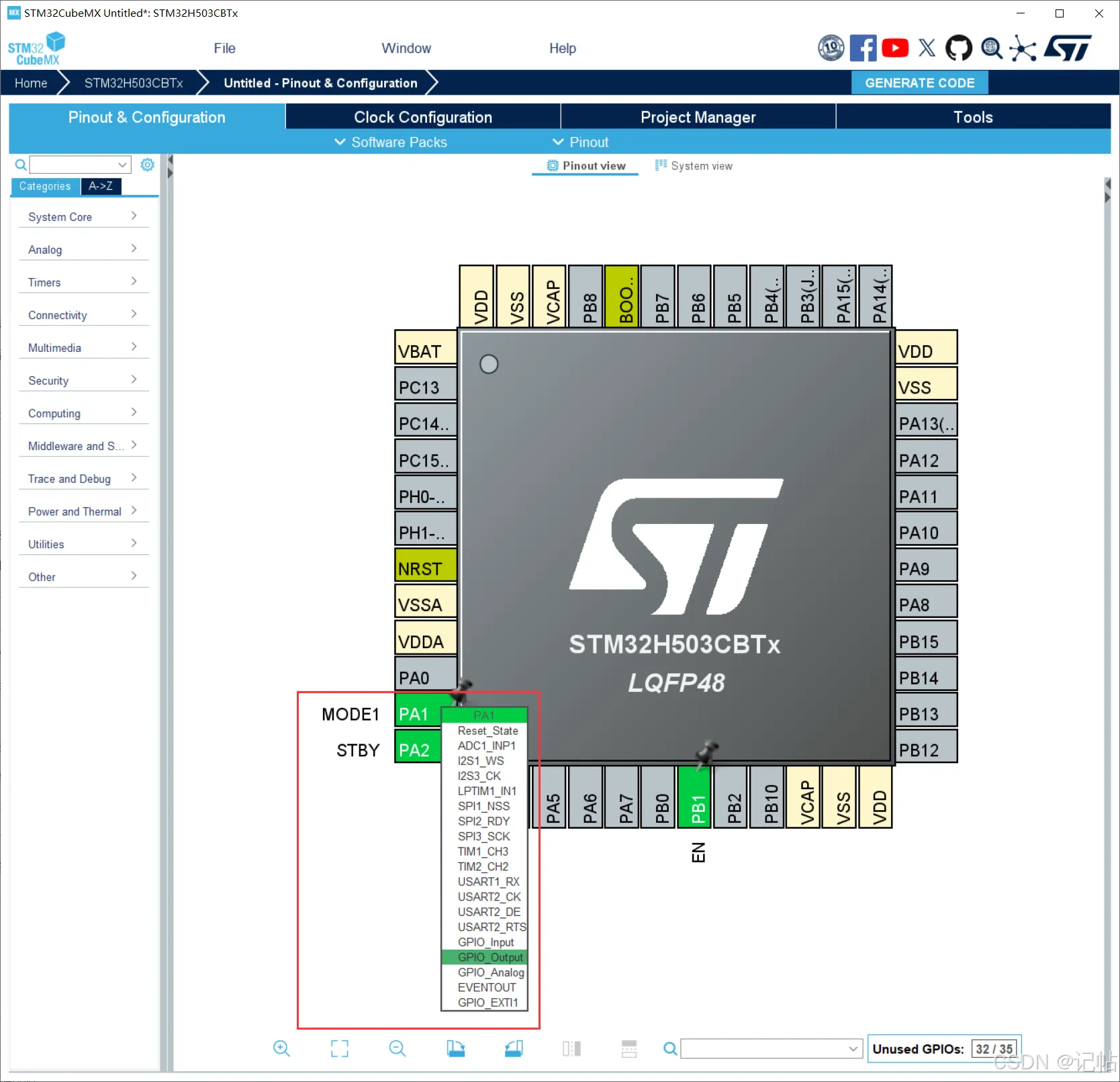Viewport: 1120px width, 1082px height.
Task: Open the category search combo box
Action: click(80, 165)
